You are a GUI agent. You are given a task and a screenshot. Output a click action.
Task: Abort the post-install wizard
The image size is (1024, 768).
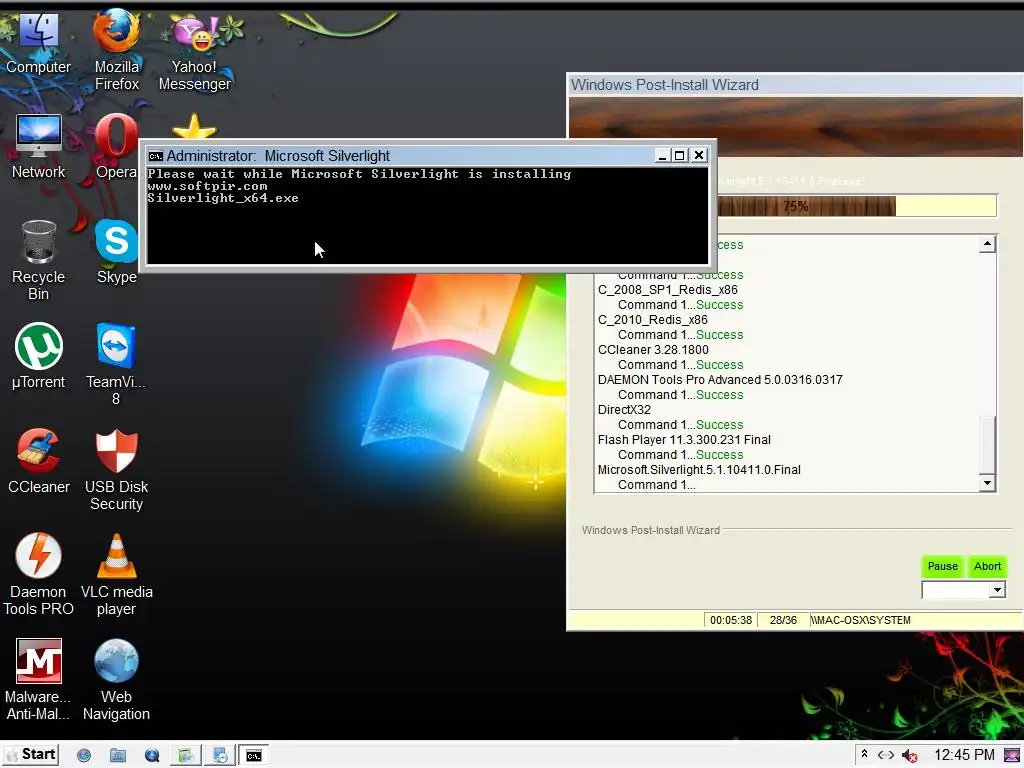point(987,566)
